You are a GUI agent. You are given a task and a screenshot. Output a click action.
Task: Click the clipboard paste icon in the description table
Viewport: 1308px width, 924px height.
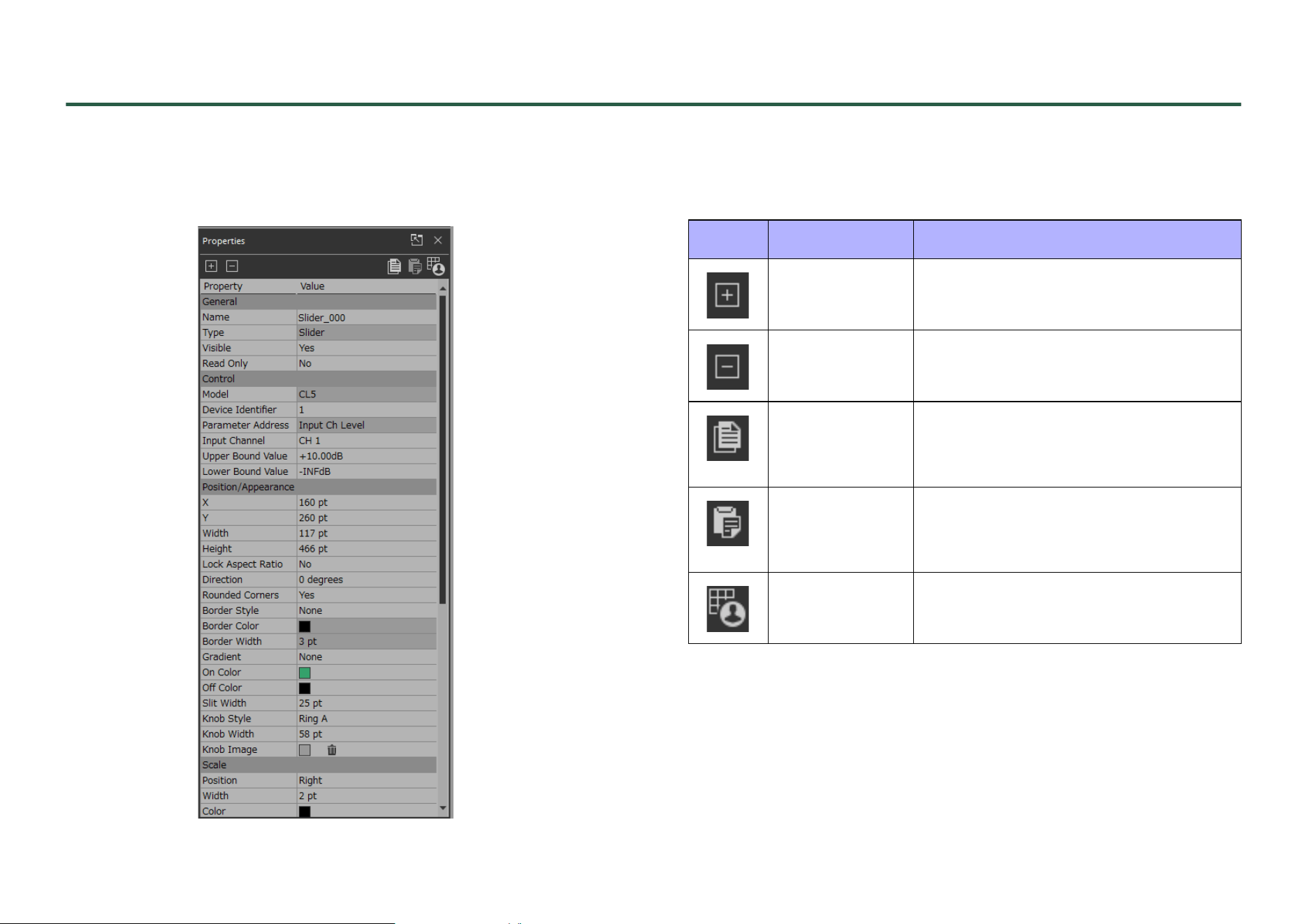tap(727, 523)
